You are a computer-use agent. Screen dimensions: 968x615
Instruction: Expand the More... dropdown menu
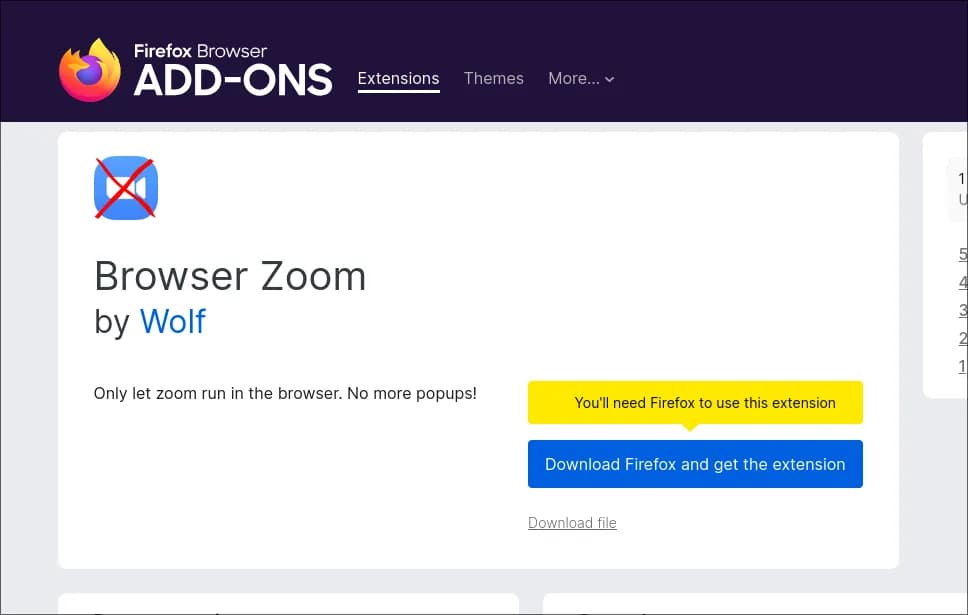coord(581,78)
